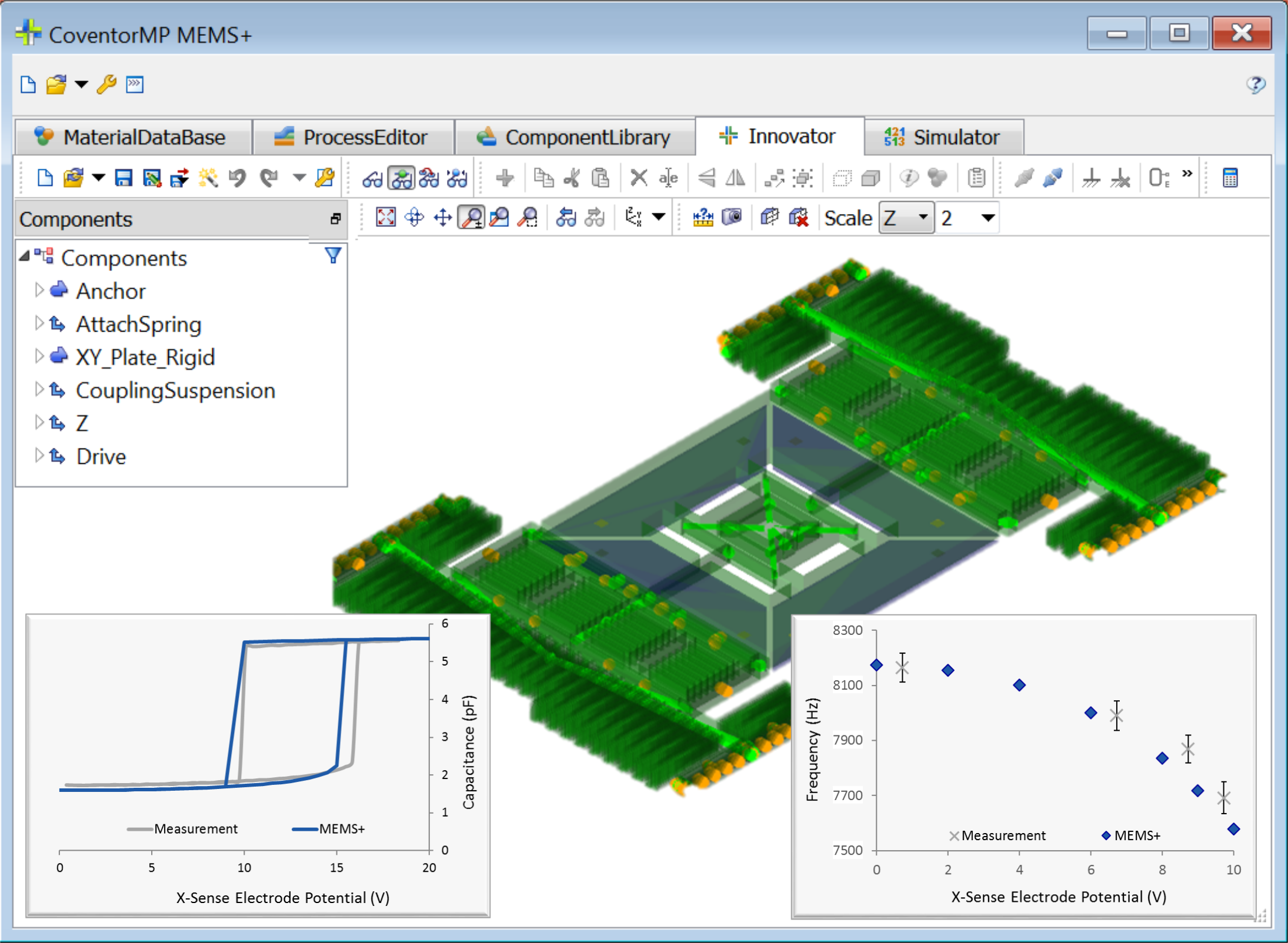
Task: Toggle the active green-dot glasses view mode
Action: pos(402,178)
